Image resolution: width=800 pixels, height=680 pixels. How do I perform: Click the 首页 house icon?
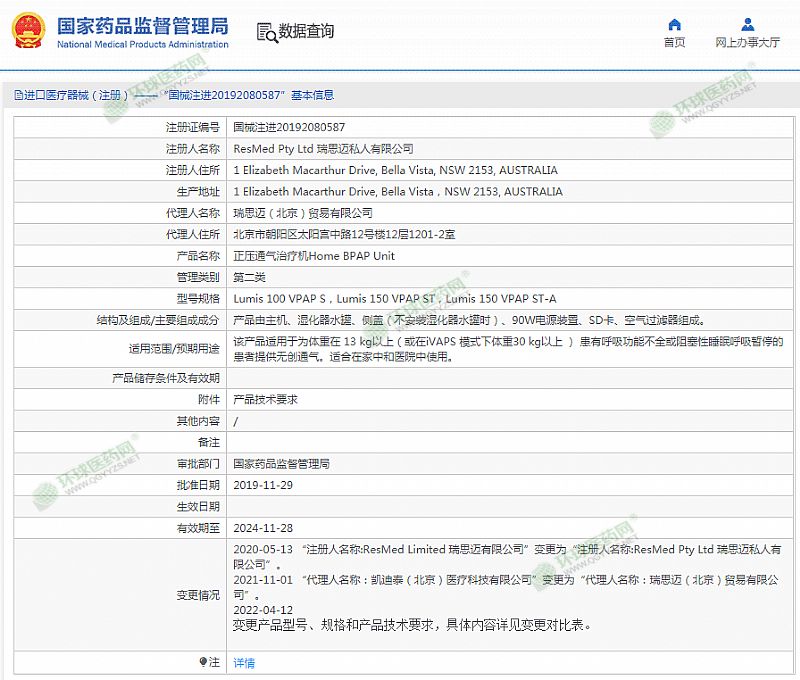(674, 24)
